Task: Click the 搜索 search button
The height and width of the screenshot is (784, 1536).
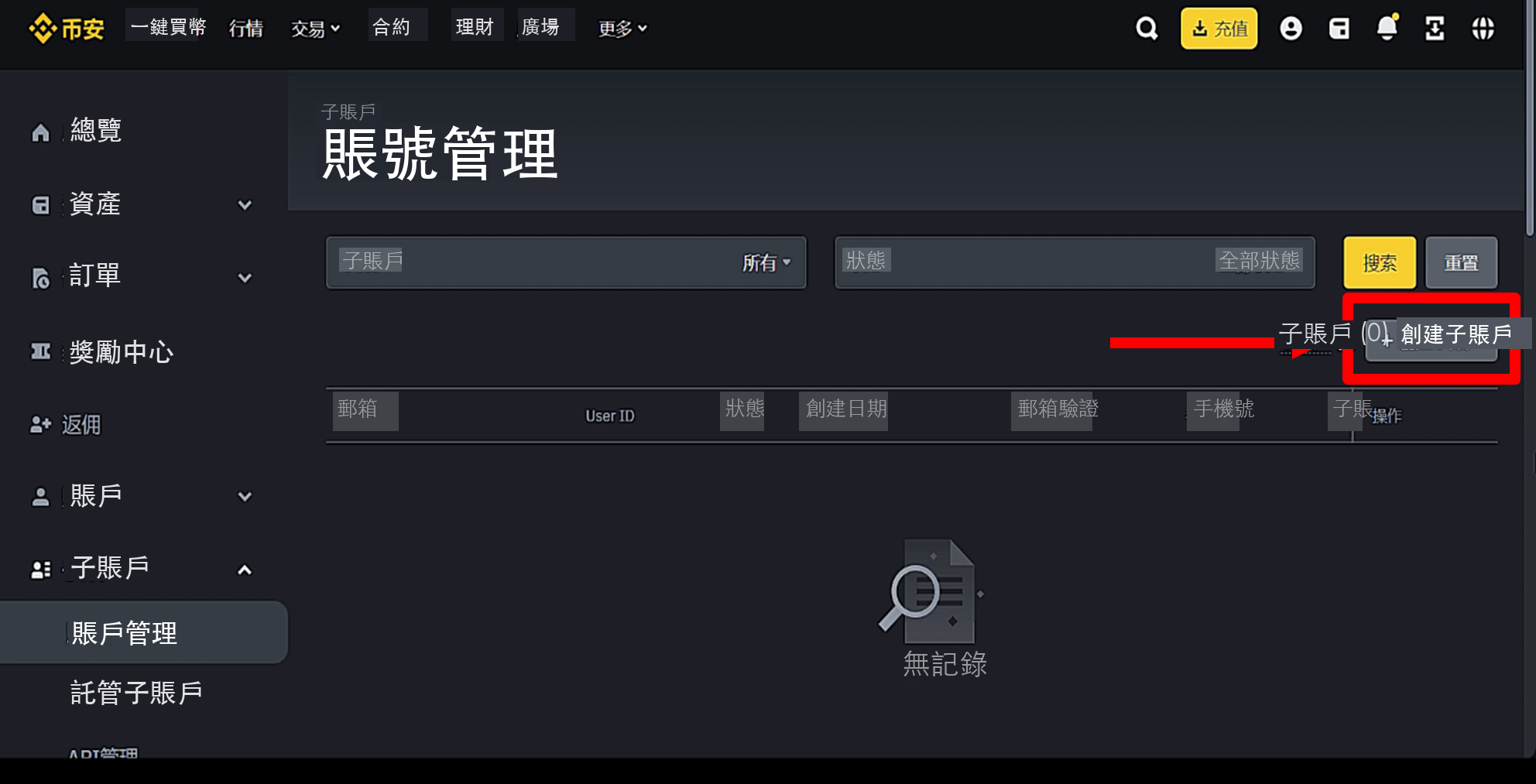Action: coord(1380,262)
